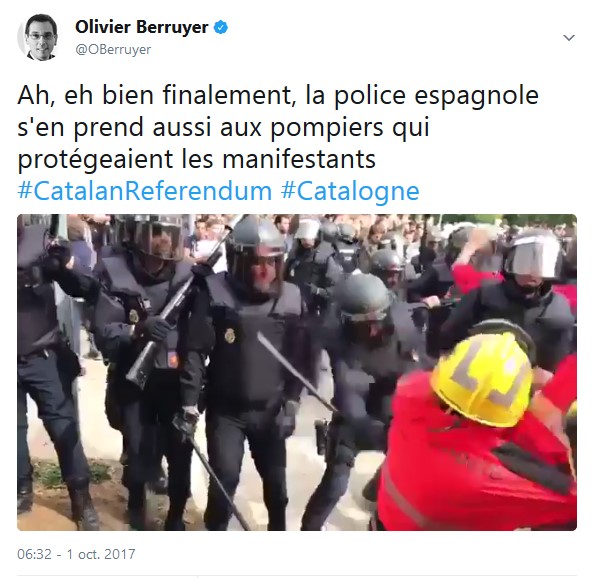Click the blue verified badge
The height and width of the screenshot is (578, 594).
[x=221, y=27]
